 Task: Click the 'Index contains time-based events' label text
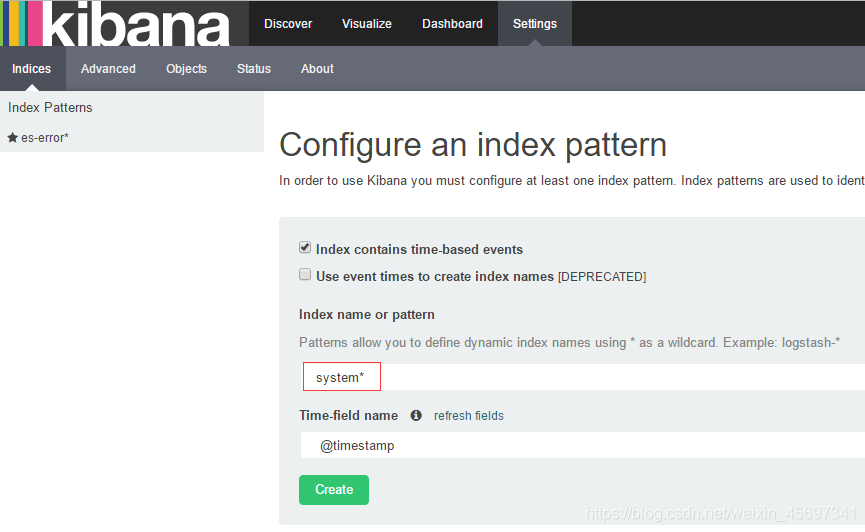pyautogui.click(x=419, y=249)
